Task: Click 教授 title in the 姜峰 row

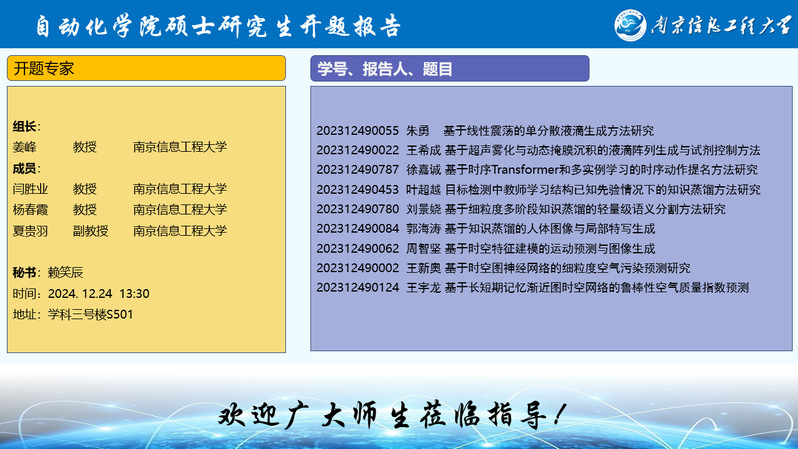Action: click(x=84, y=147)
